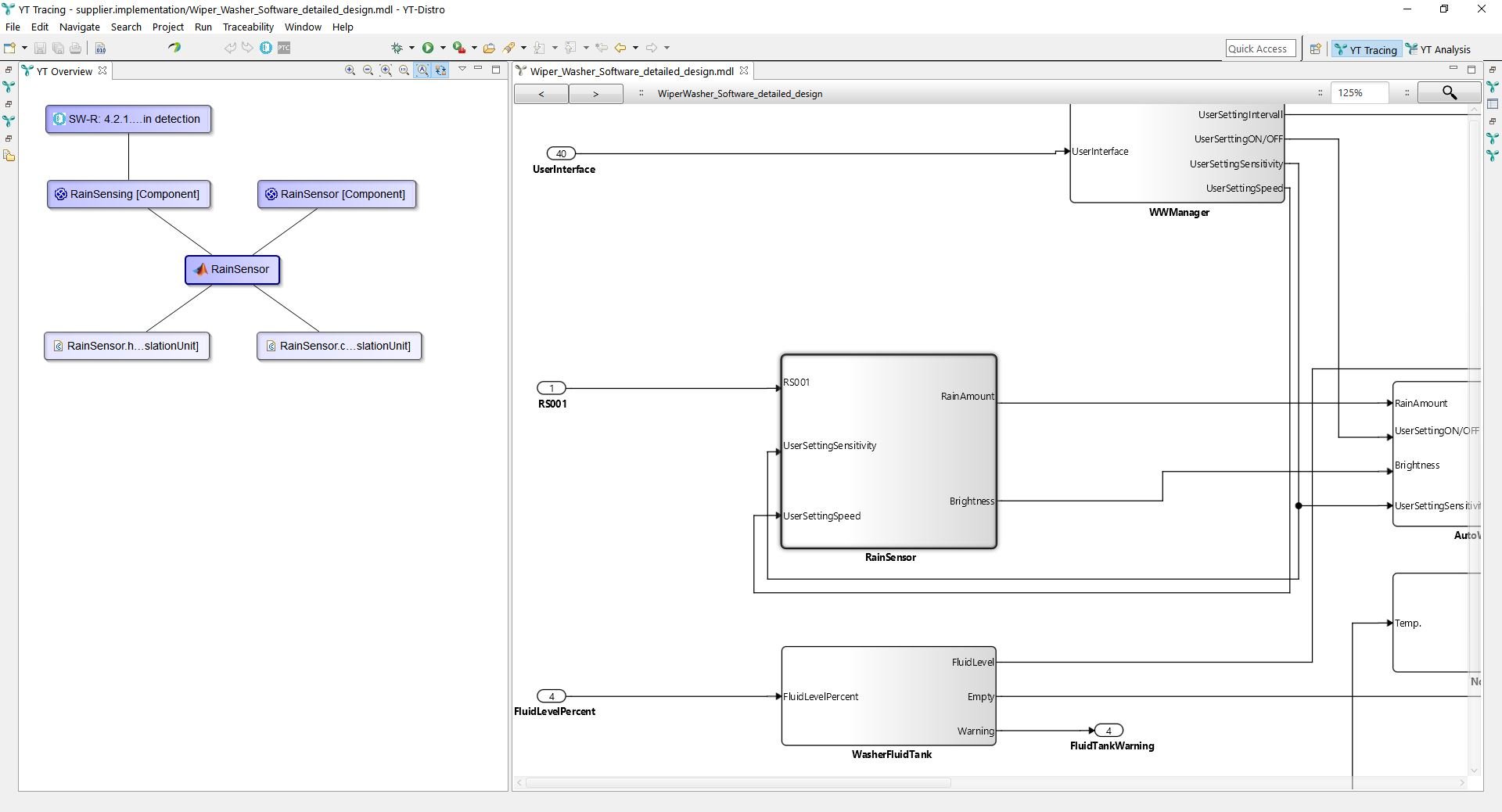Open the Next Annotation dropdown arrow
The height and width of the screenshot is (812, 1502).
pyautogui.click(x=555, y=48)
